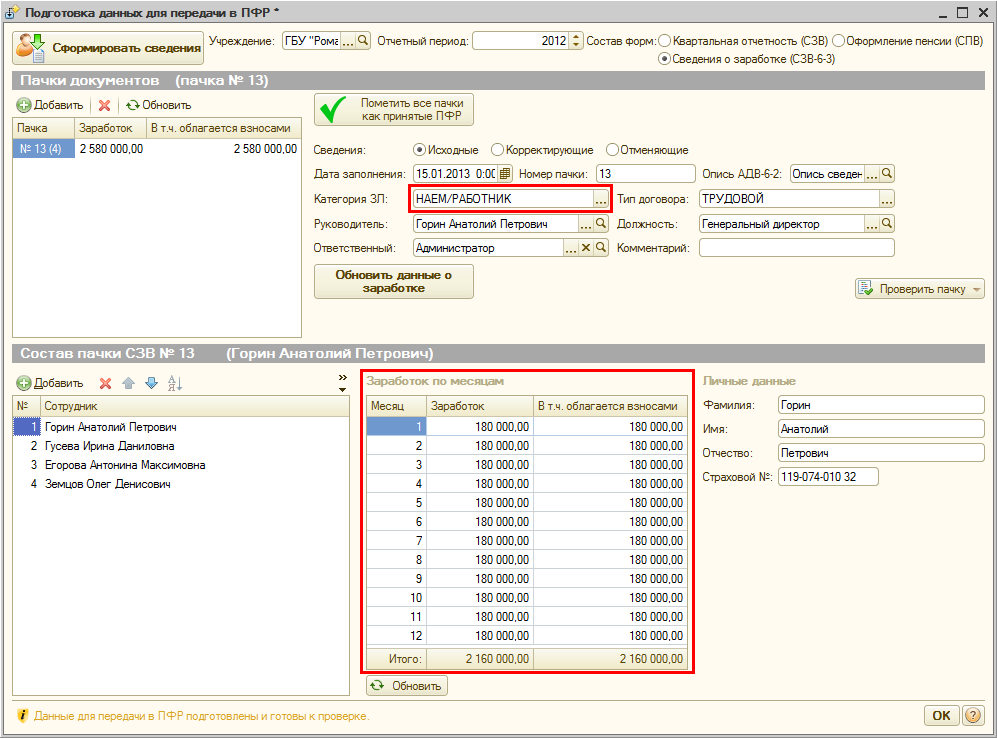Increase Отчетный период year with spinner
997x738 pixels.
tap(575, 37)
